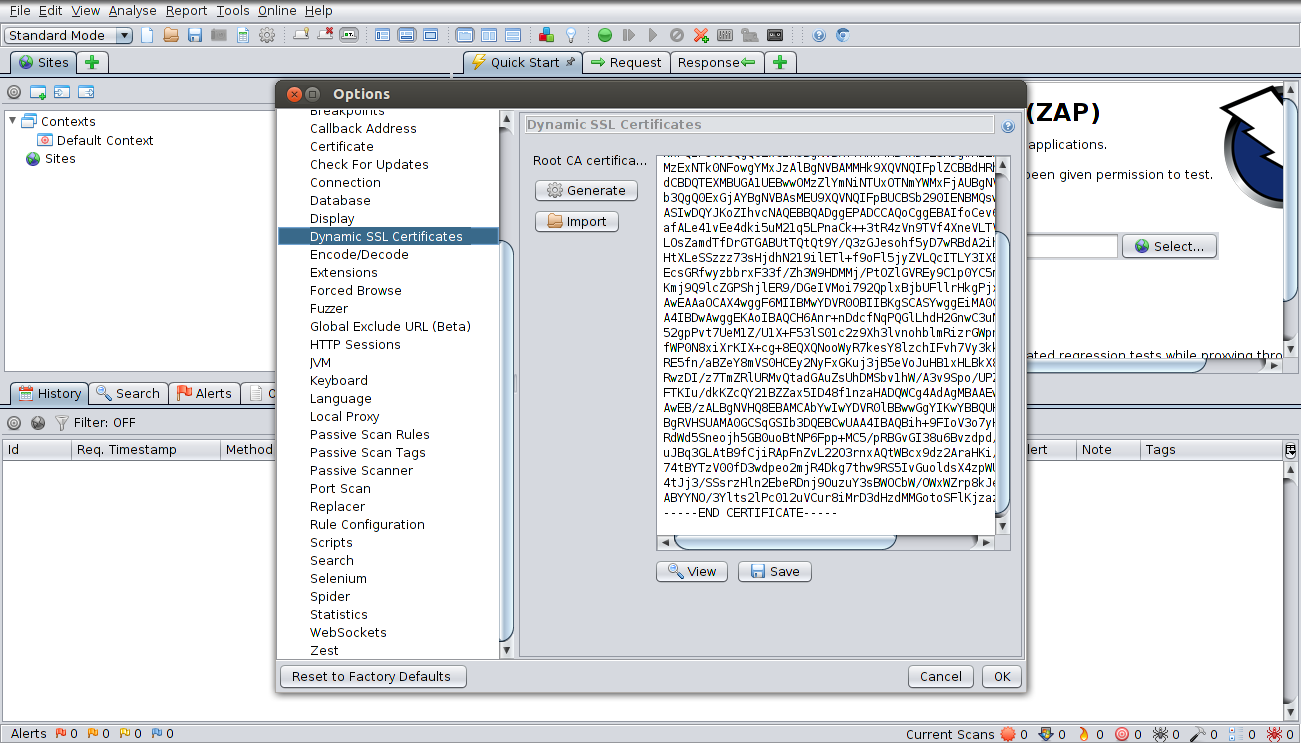Click the flame active scan icon in status bar
Screen dimensions: 1301x744
(x=1084, y=734)
